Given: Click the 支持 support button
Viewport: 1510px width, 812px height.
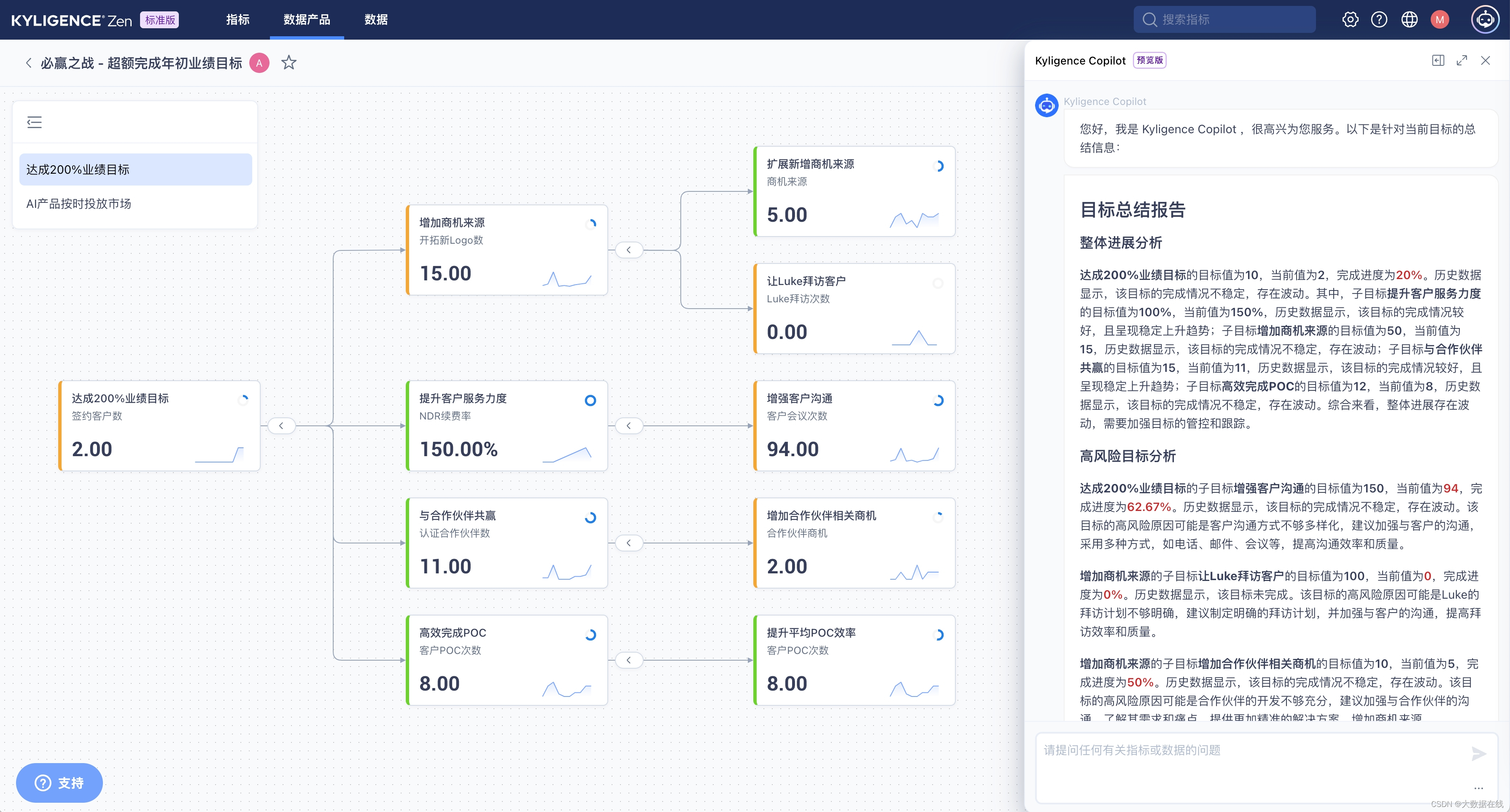Looking at the screenshot, I should pos(59,783).
